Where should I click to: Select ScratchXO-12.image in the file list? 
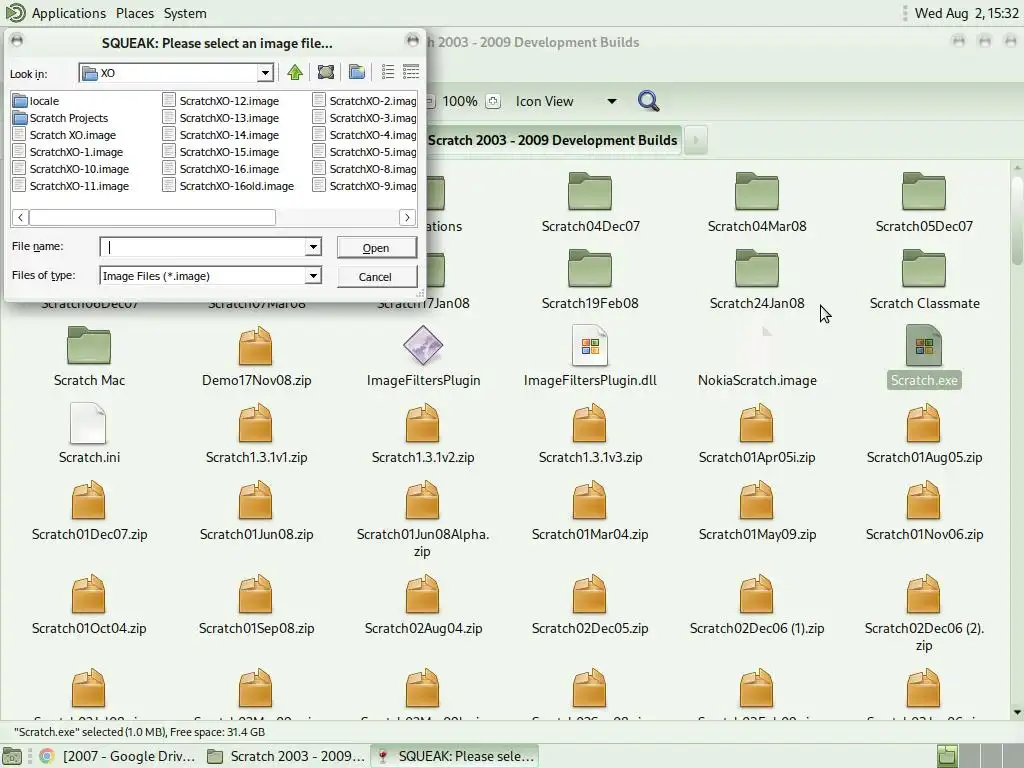click(221, 101)
